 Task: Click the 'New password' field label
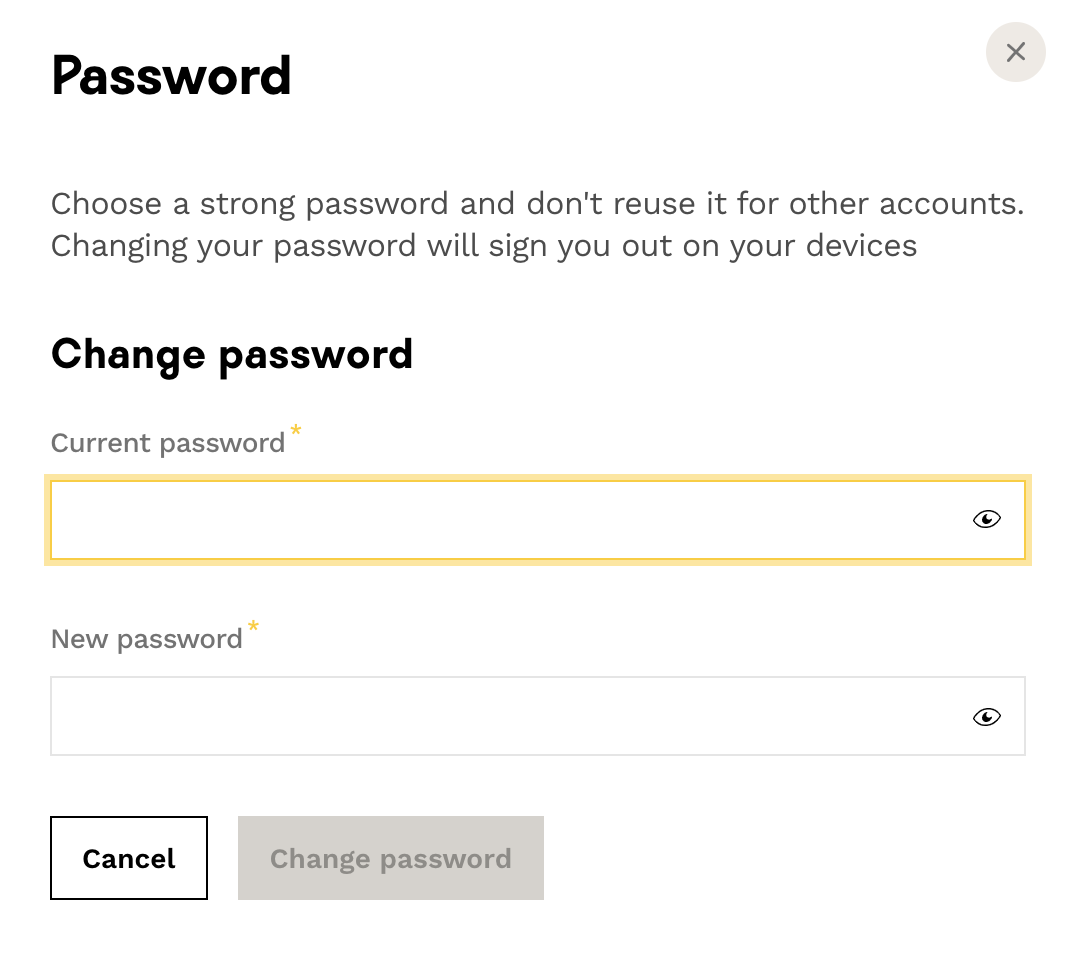click(147, 639)
